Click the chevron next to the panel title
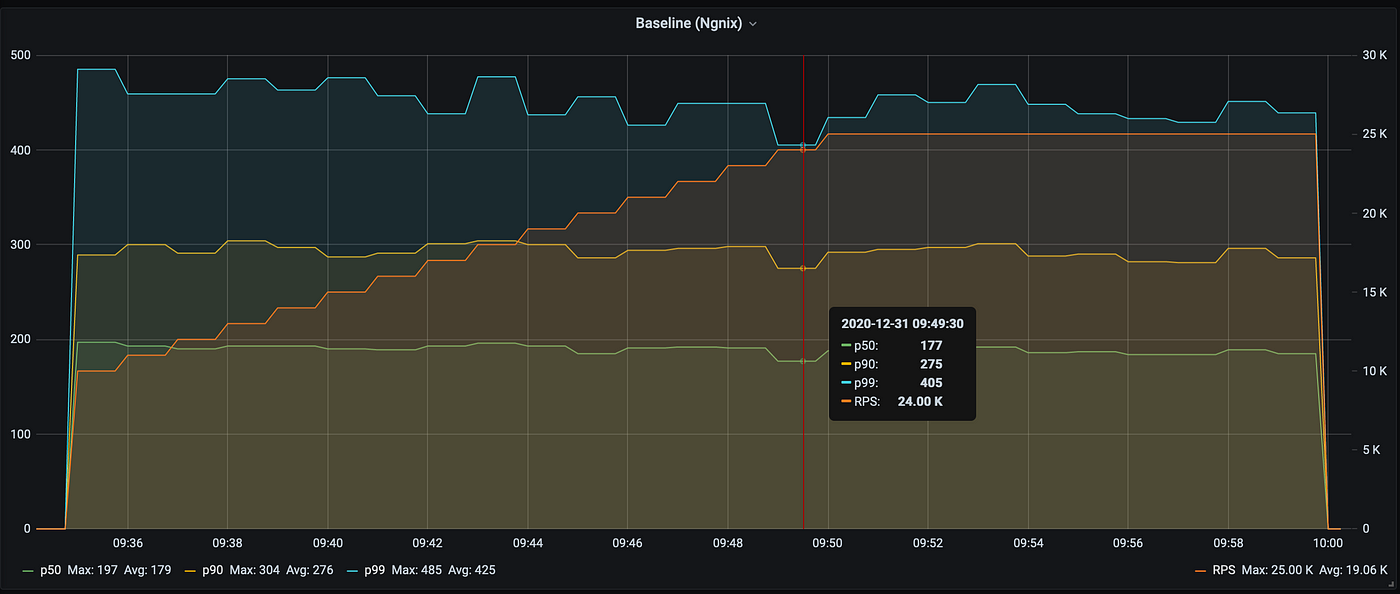 point(753,24)
